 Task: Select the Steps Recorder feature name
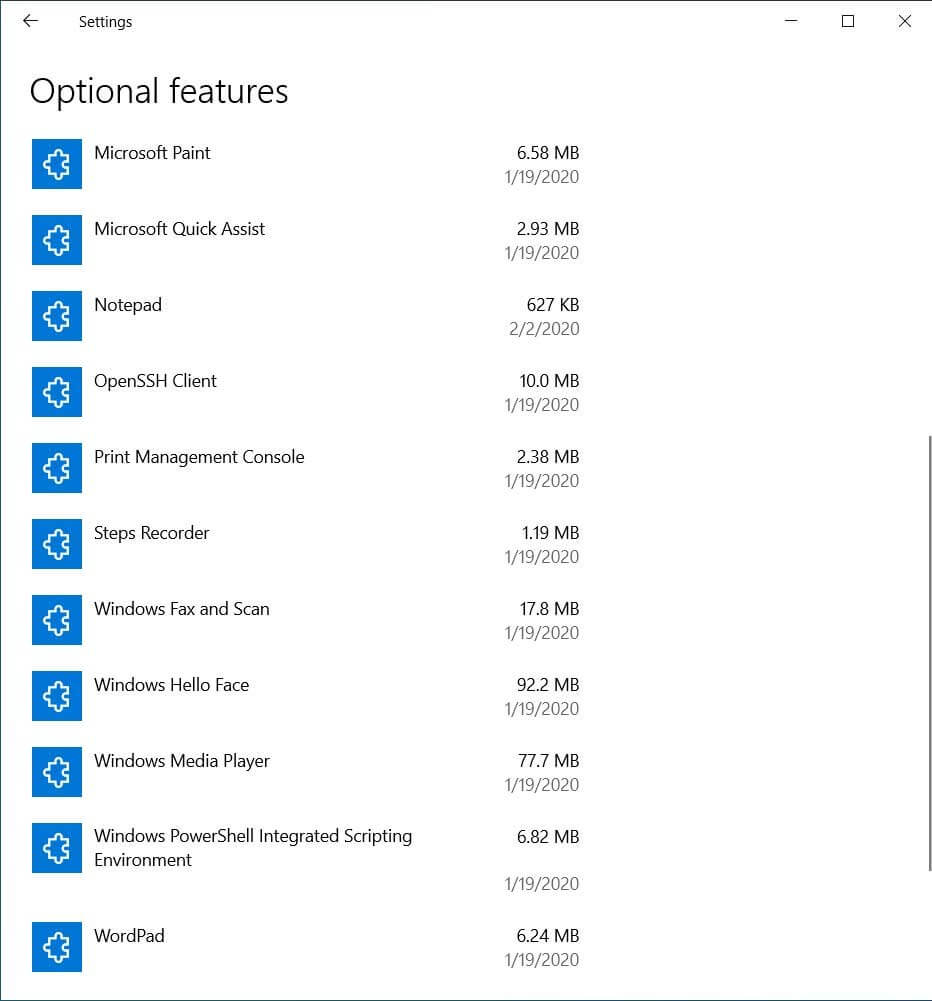pyautogui.click(x=151, y=533)
